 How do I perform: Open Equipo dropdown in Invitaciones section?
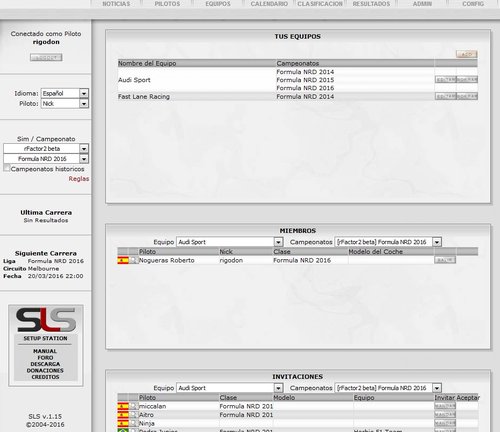(x=229, y=388)
